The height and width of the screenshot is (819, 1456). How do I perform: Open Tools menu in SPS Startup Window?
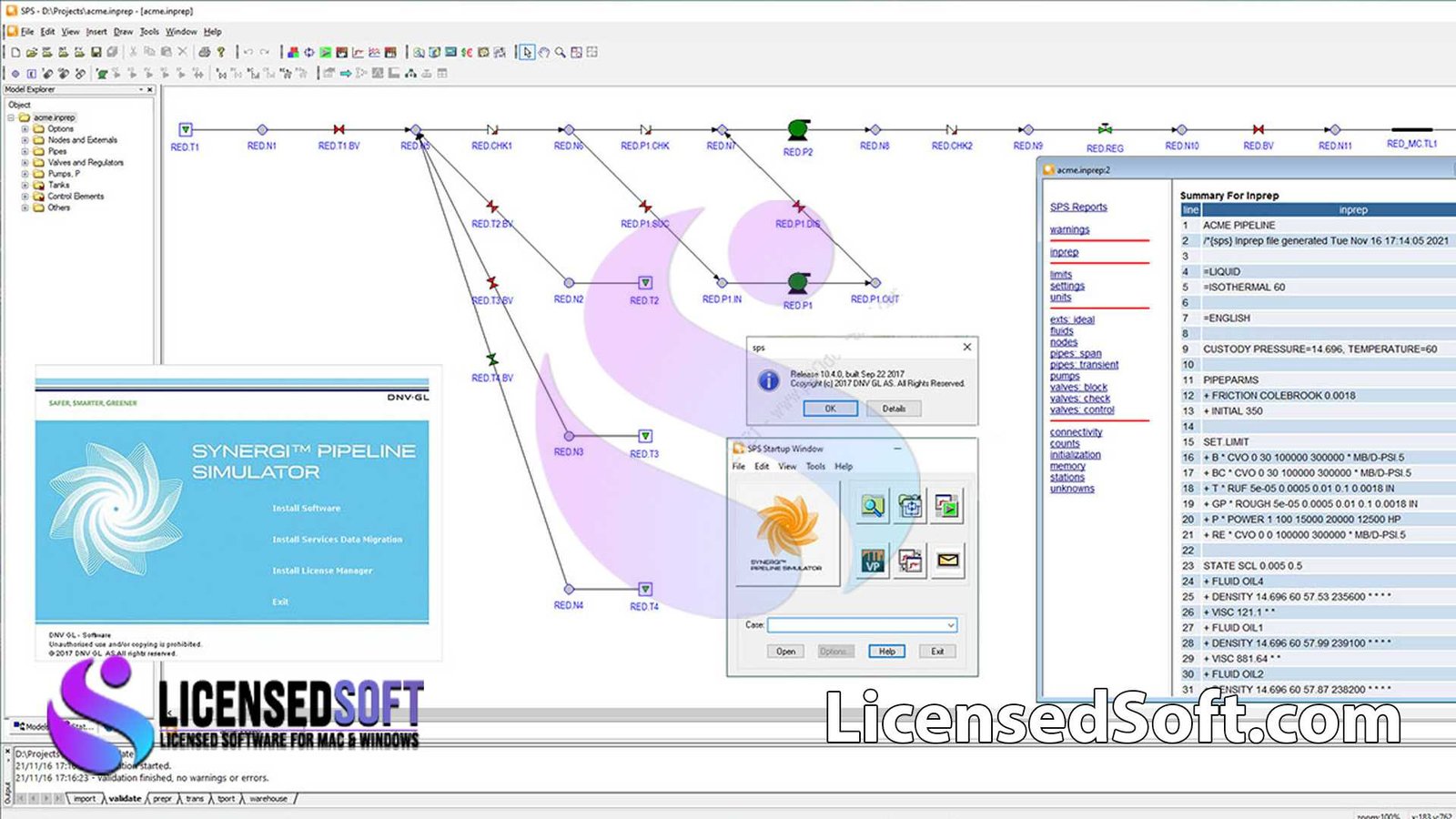(x=815, y=466)
